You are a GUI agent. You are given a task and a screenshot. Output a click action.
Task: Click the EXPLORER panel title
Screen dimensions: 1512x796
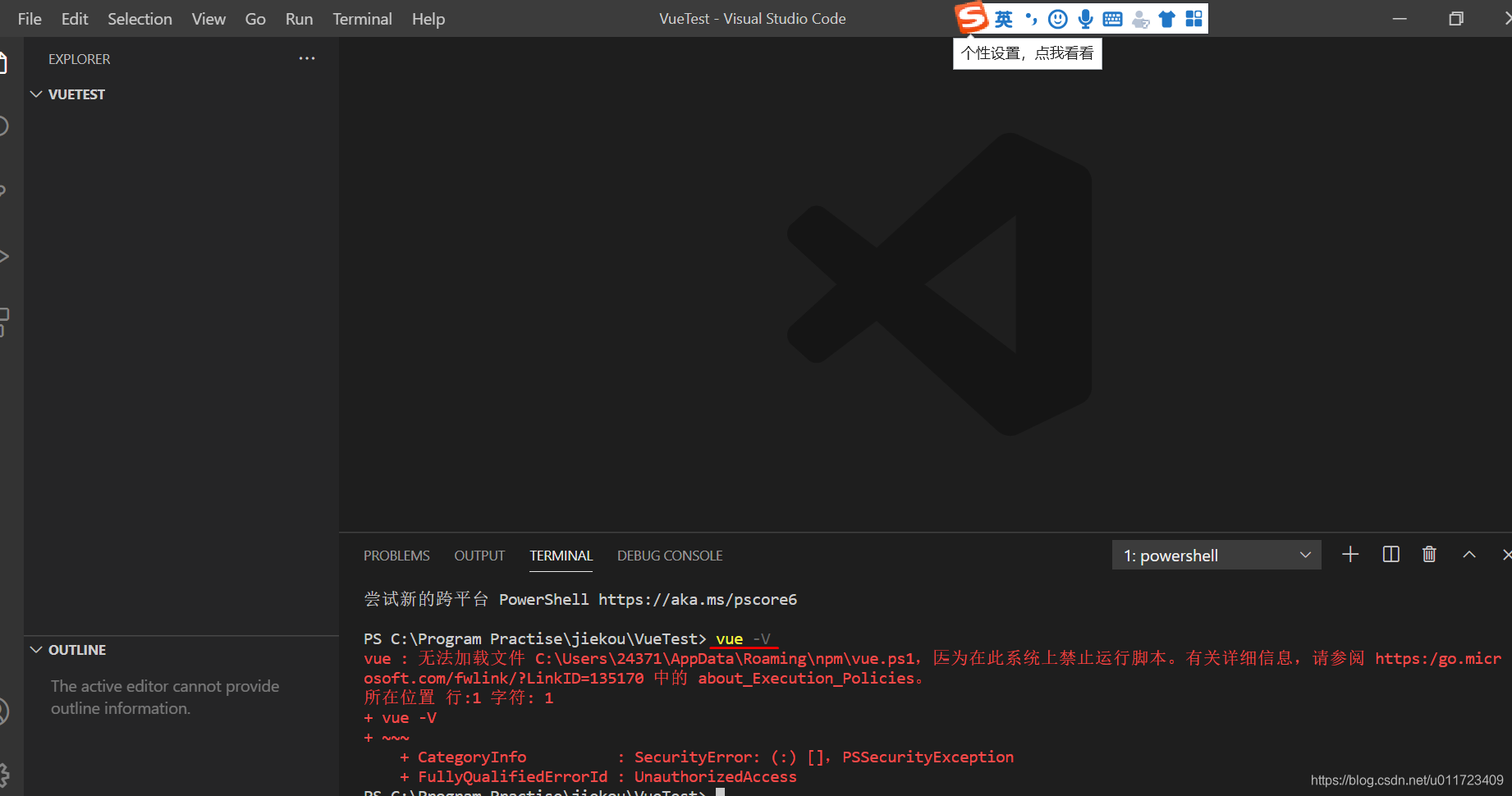pyautogui.click(x=79, y=59)
